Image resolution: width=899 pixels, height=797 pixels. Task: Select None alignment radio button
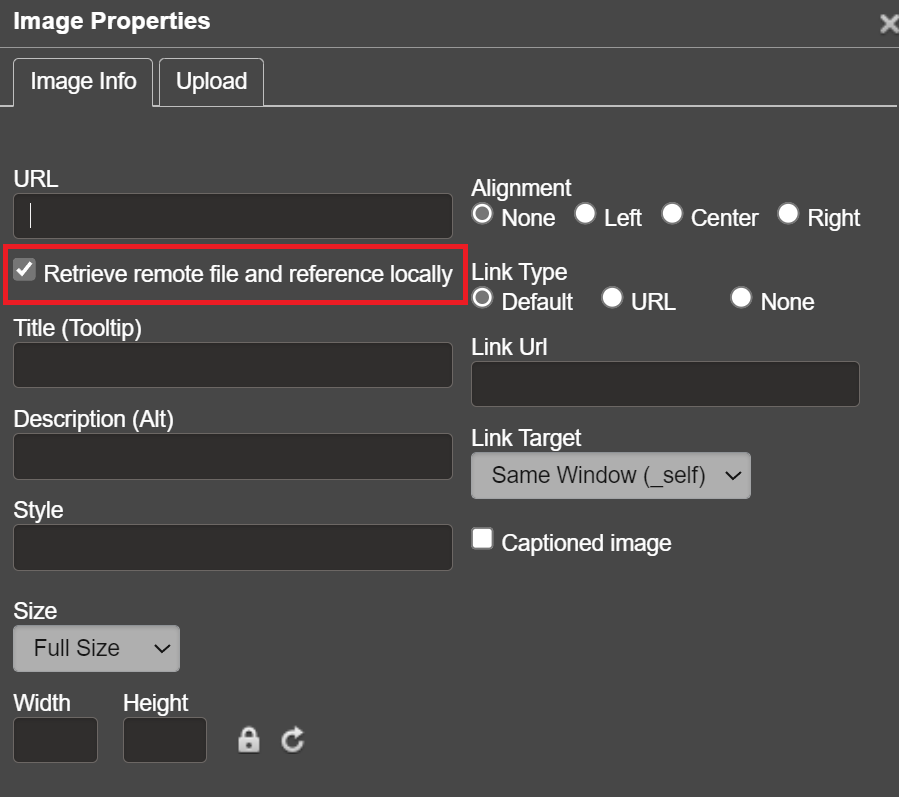[x=482, y=214]
